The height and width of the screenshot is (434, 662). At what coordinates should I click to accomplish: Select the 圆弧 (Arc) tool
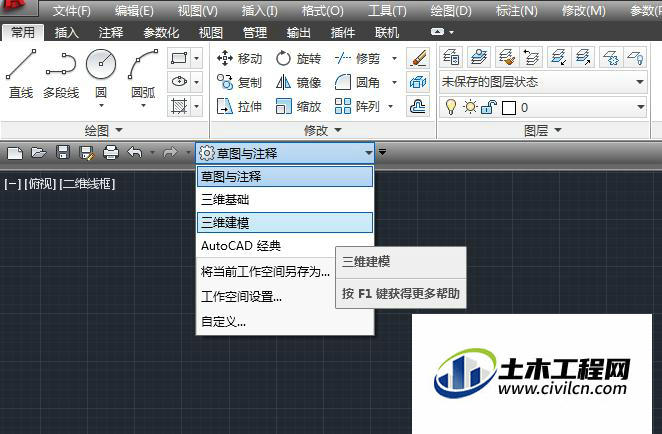click(143, 76)
